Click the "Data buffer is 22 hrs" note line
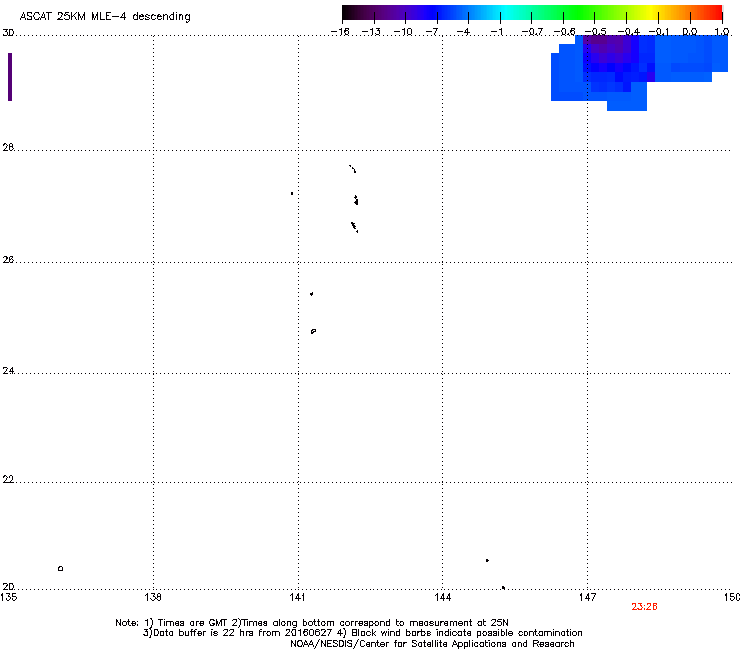This screenshot has width=740, height=650. pyautogui.click(x=362, y=633)
